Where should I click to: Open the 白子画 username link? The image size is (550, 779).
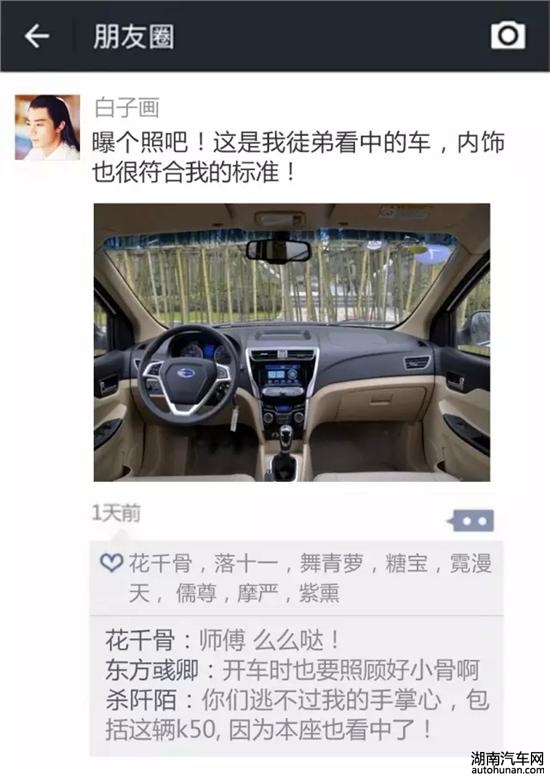click(127, 108)
